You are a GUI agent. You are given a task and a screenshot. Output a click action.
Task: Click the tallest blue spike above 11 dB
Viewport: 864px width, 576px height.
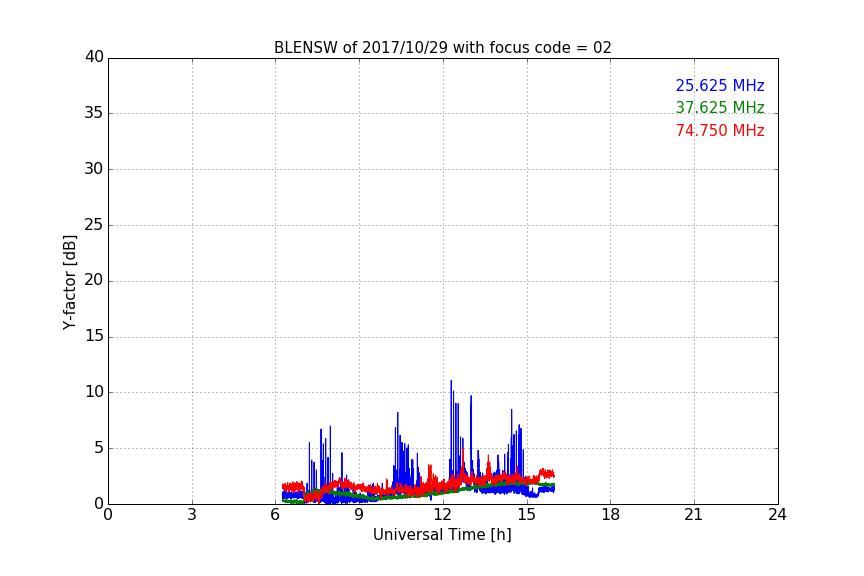451,384
